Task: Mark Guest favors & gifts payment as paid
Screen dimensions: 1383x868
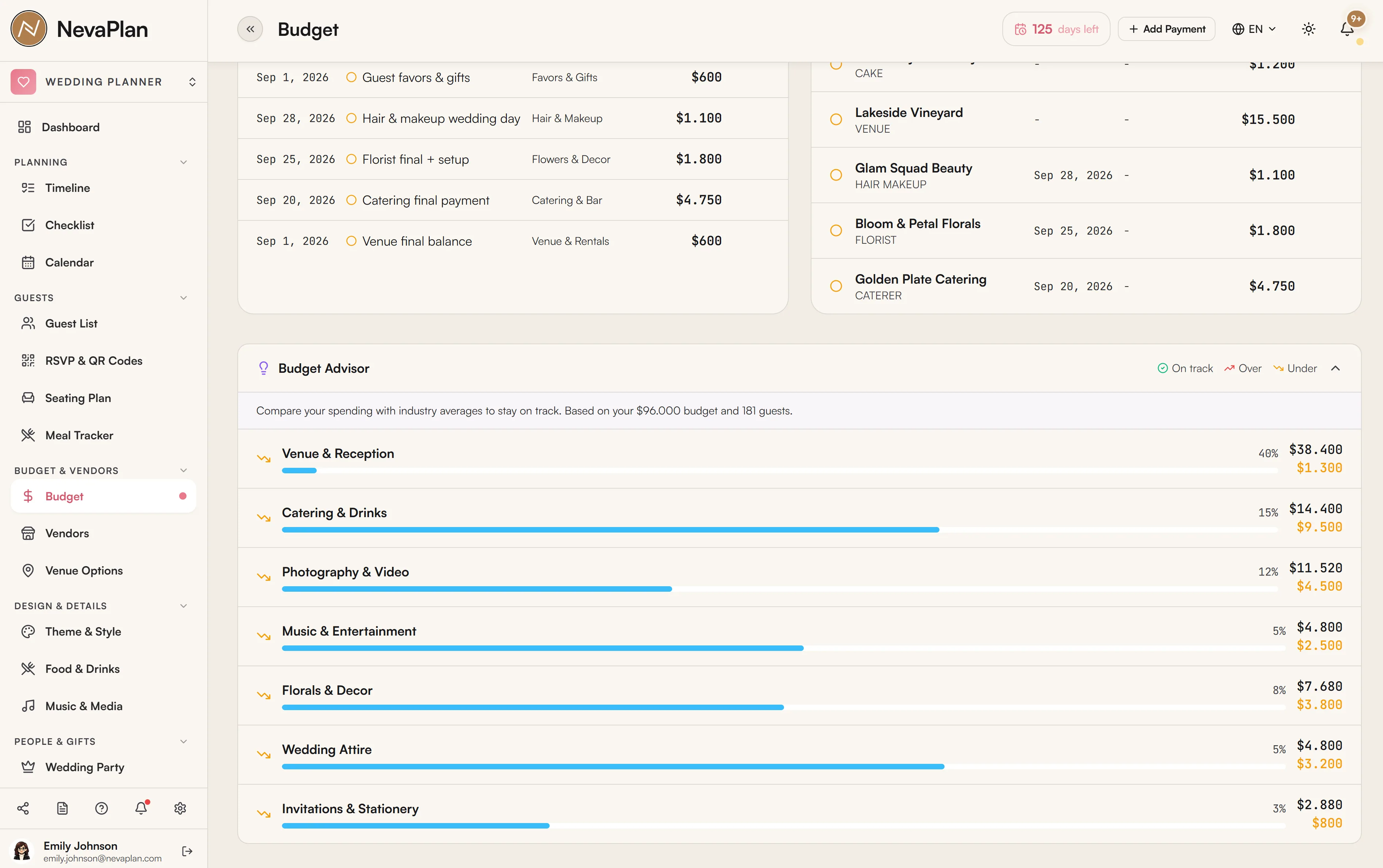Action: 351,77
